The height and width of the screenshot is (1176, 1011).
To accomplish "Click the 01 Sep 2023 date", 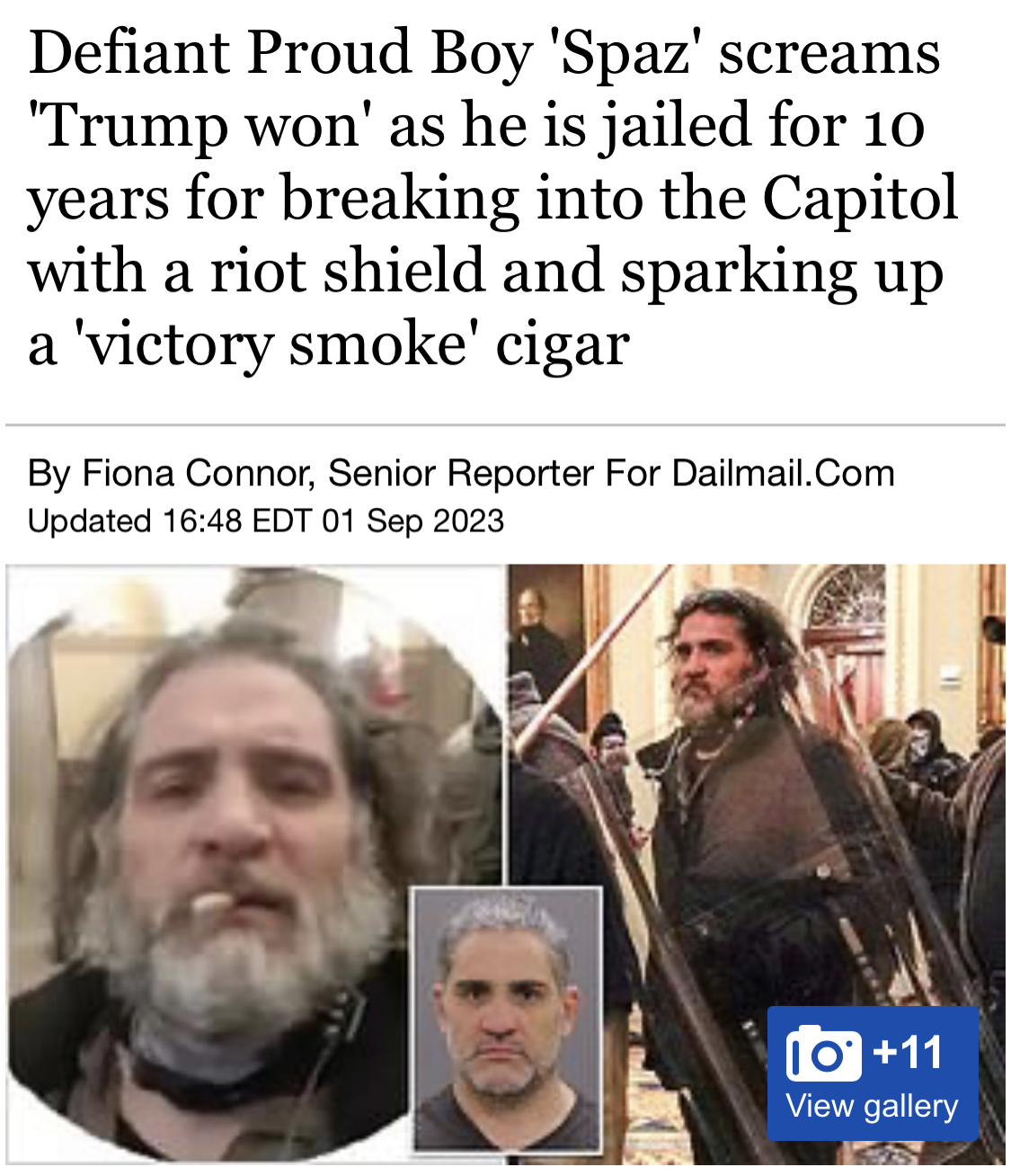I will tap(413, 521).
